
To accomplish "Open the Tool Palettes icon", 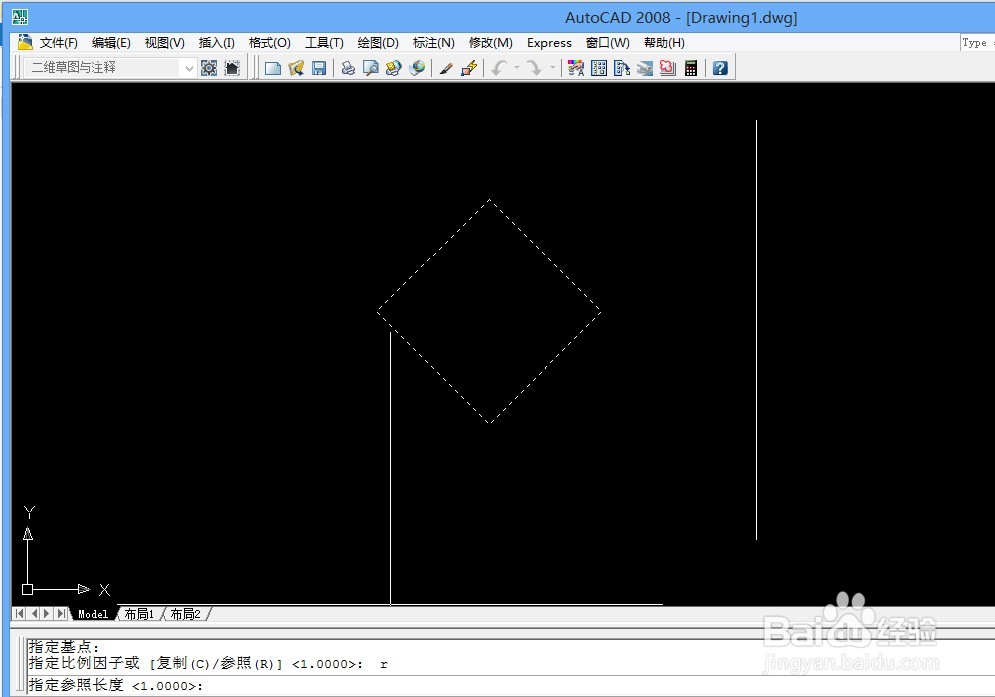I will click(622, 68).
